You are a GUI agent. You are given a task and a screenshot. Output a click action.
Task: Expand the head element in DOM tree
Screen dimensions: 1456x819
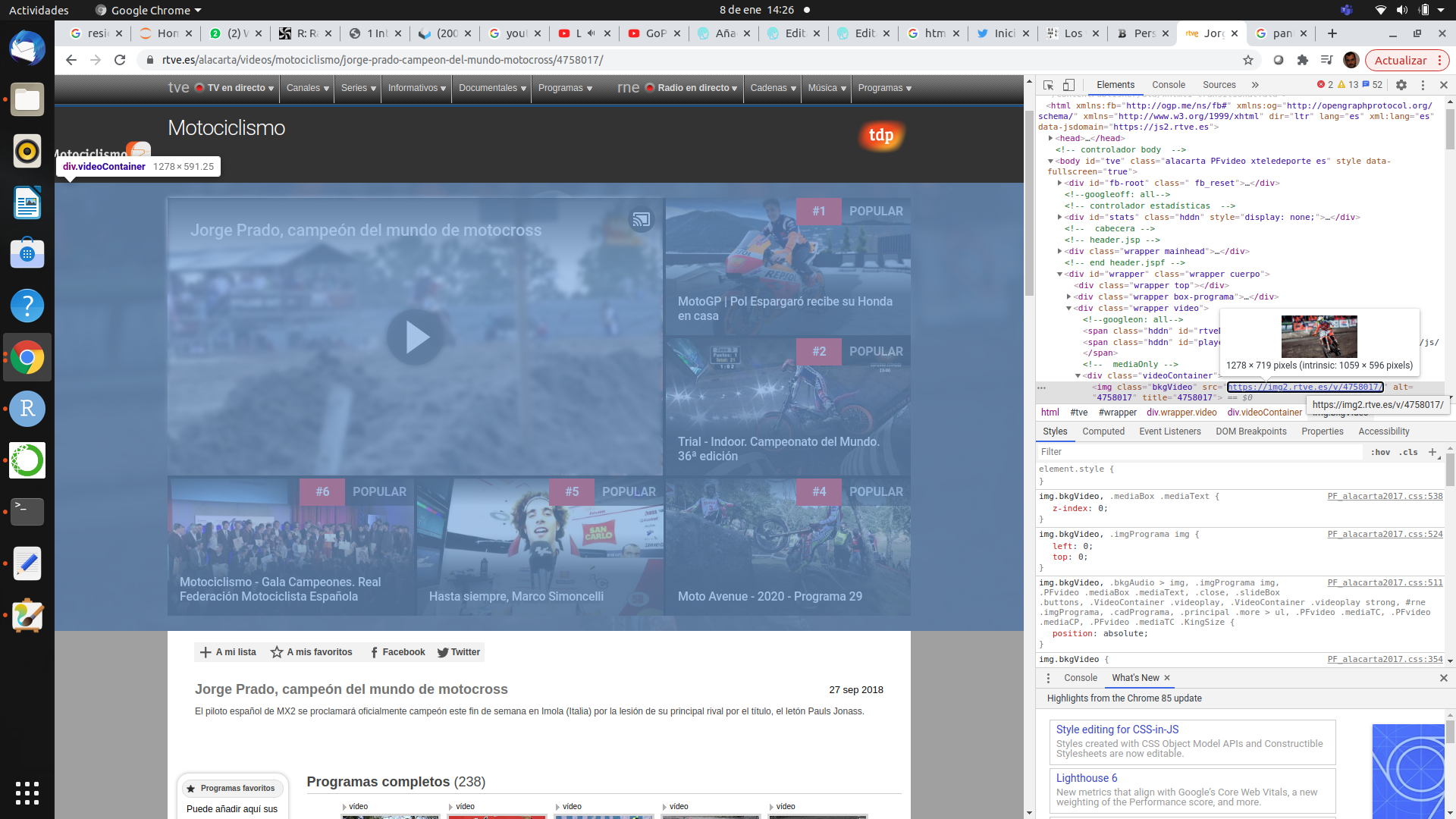click(1050, 138)
